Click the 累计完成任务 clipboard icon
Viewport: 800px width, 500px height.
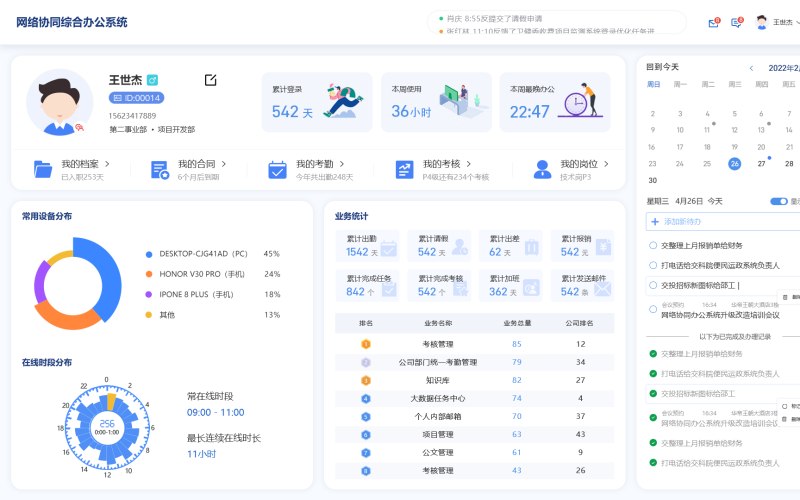(x=389, y=289)
